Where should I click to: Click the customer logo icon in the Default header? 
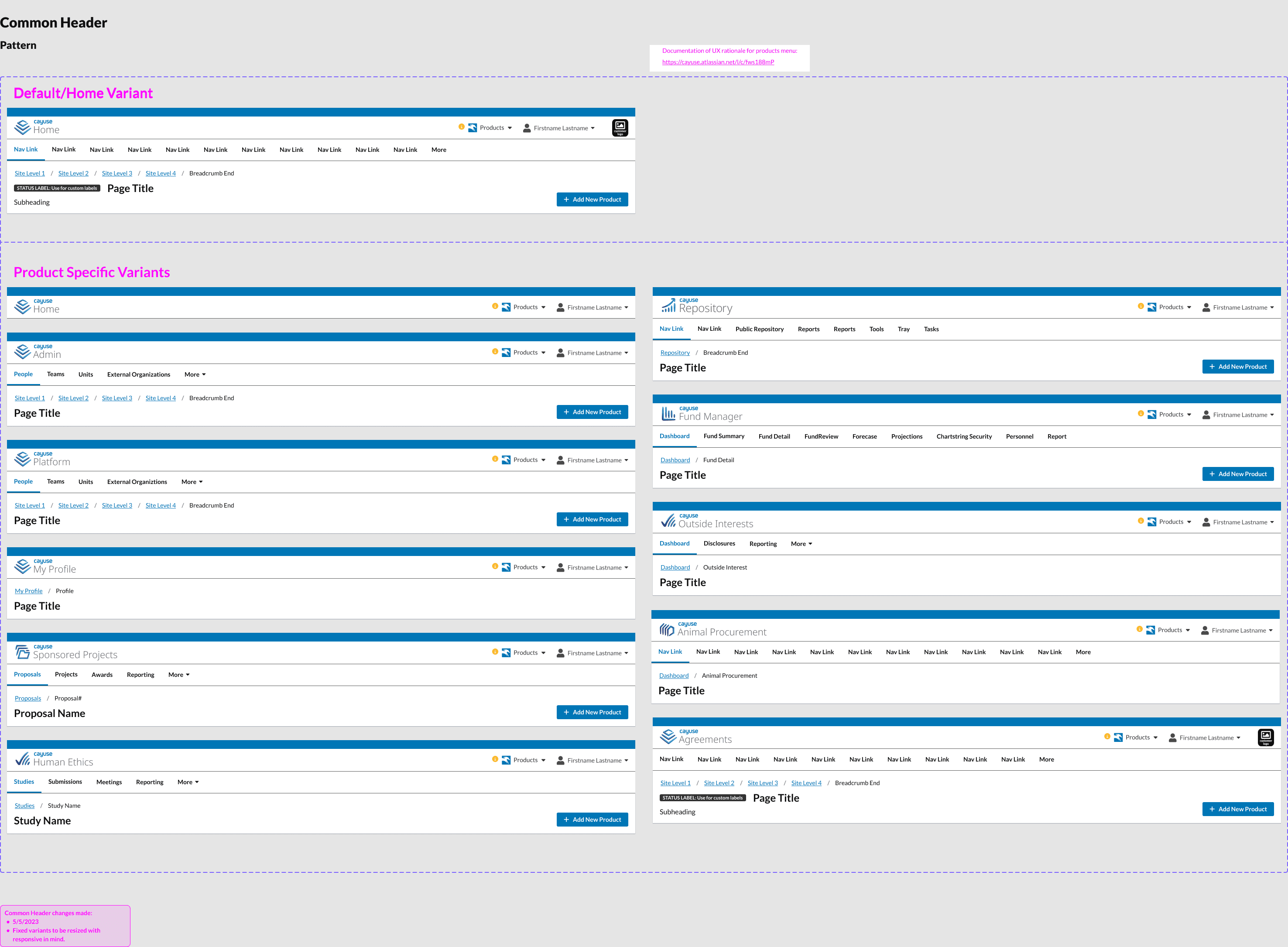click(x=620, y=127)
